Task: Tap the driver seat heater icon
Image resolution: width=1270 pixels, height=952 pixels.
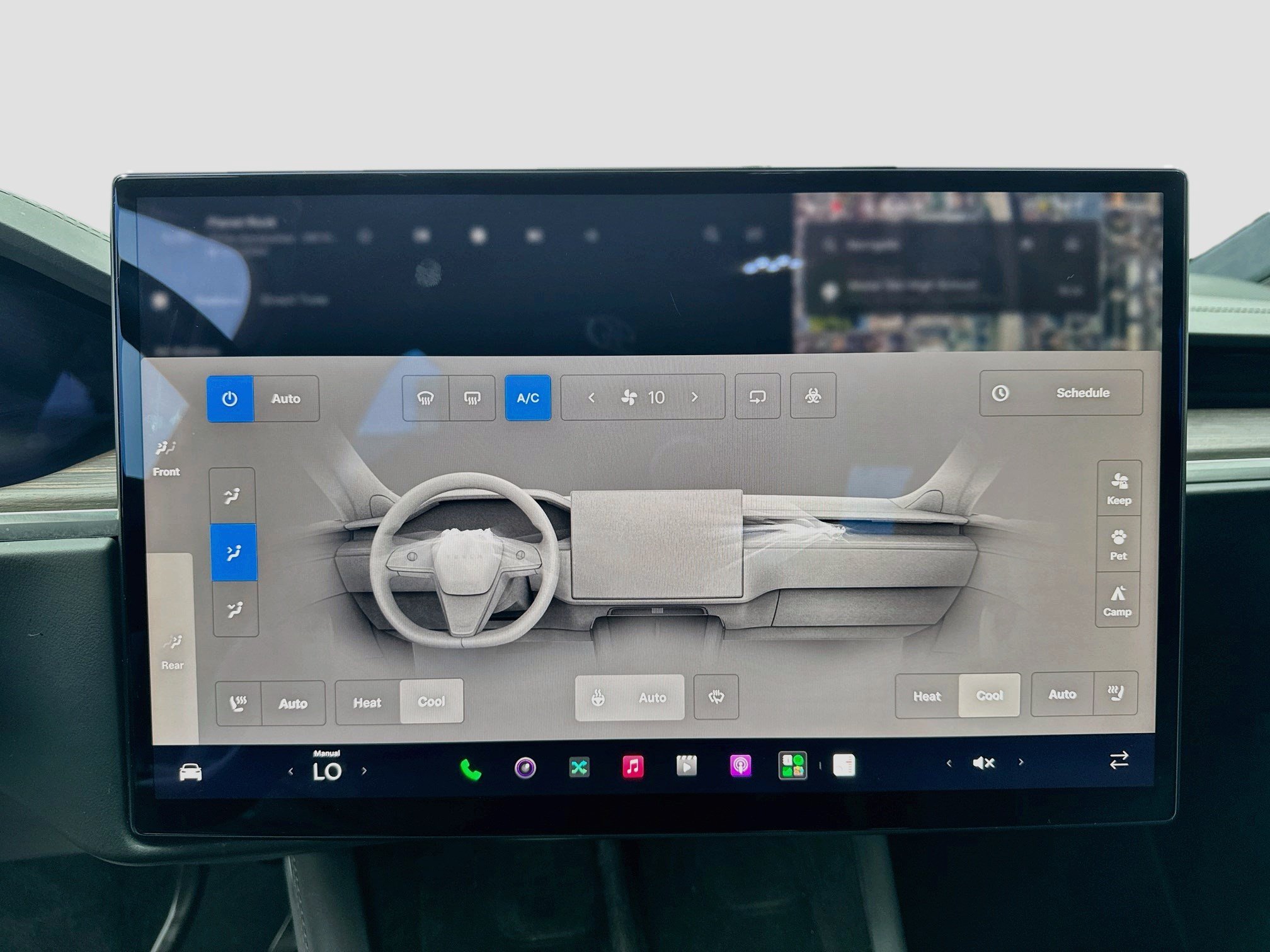Action: coord(239,703)
